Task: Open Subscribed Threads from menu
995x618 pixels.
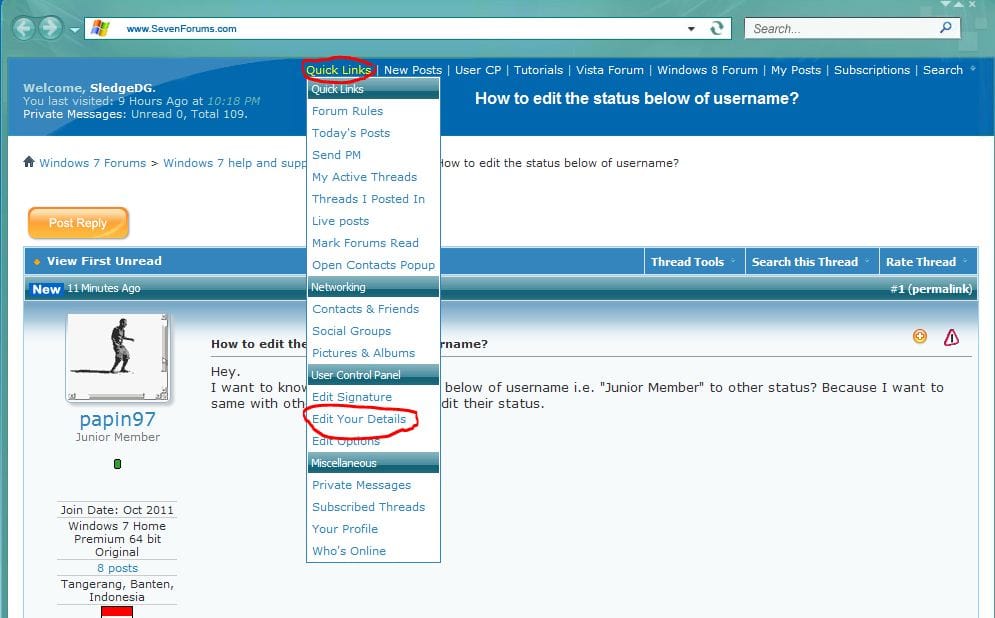Action: click(368, 507)
